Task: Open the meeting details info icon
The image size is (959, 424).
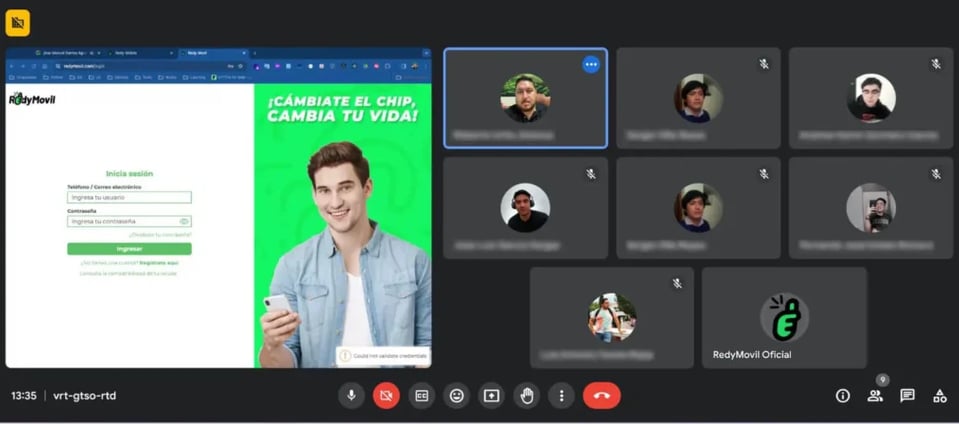Action: 843,396
